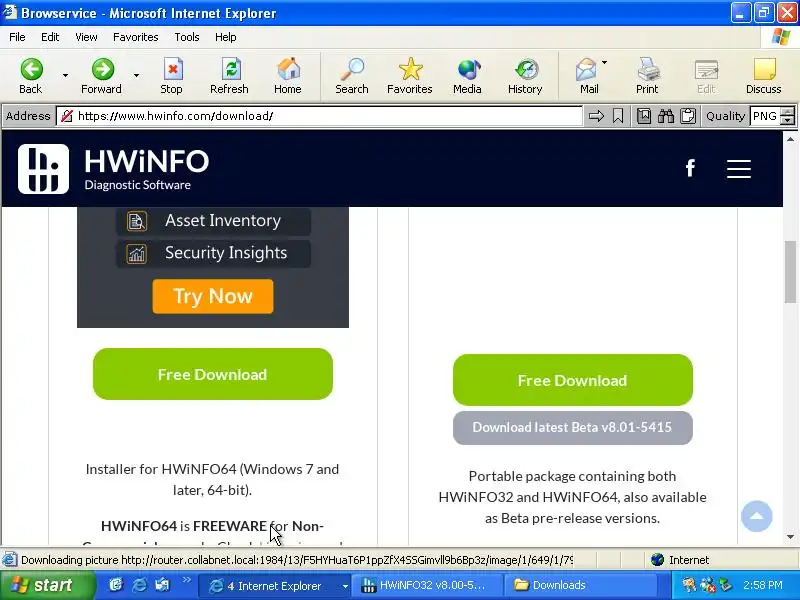
Task: Increase Quality with the up stepper arrow
Action: pos(788,112)
